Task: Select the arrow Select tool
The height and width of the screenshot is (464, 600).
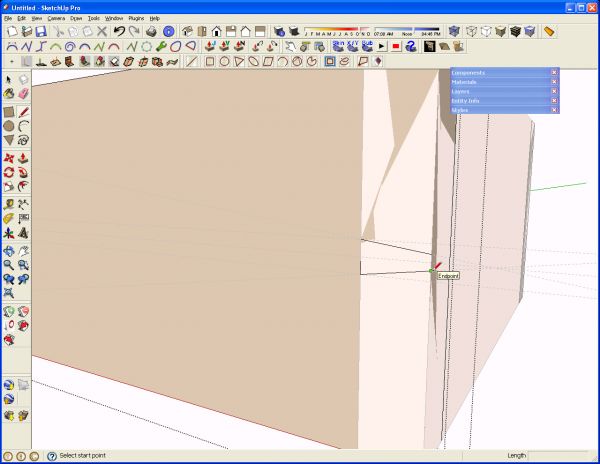Action: (x=9, y=80)
